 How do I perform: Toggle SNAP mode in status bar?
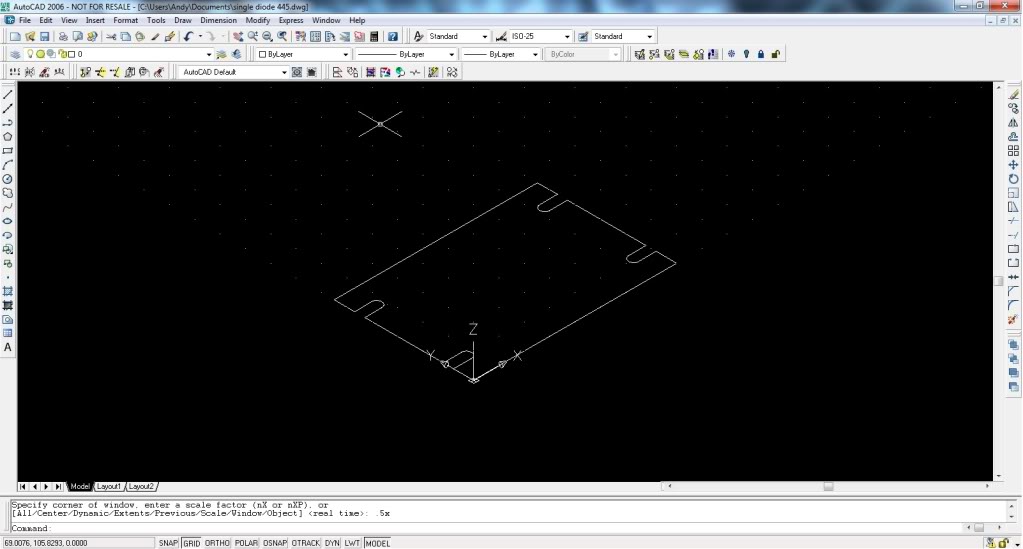tap(167, 543)
